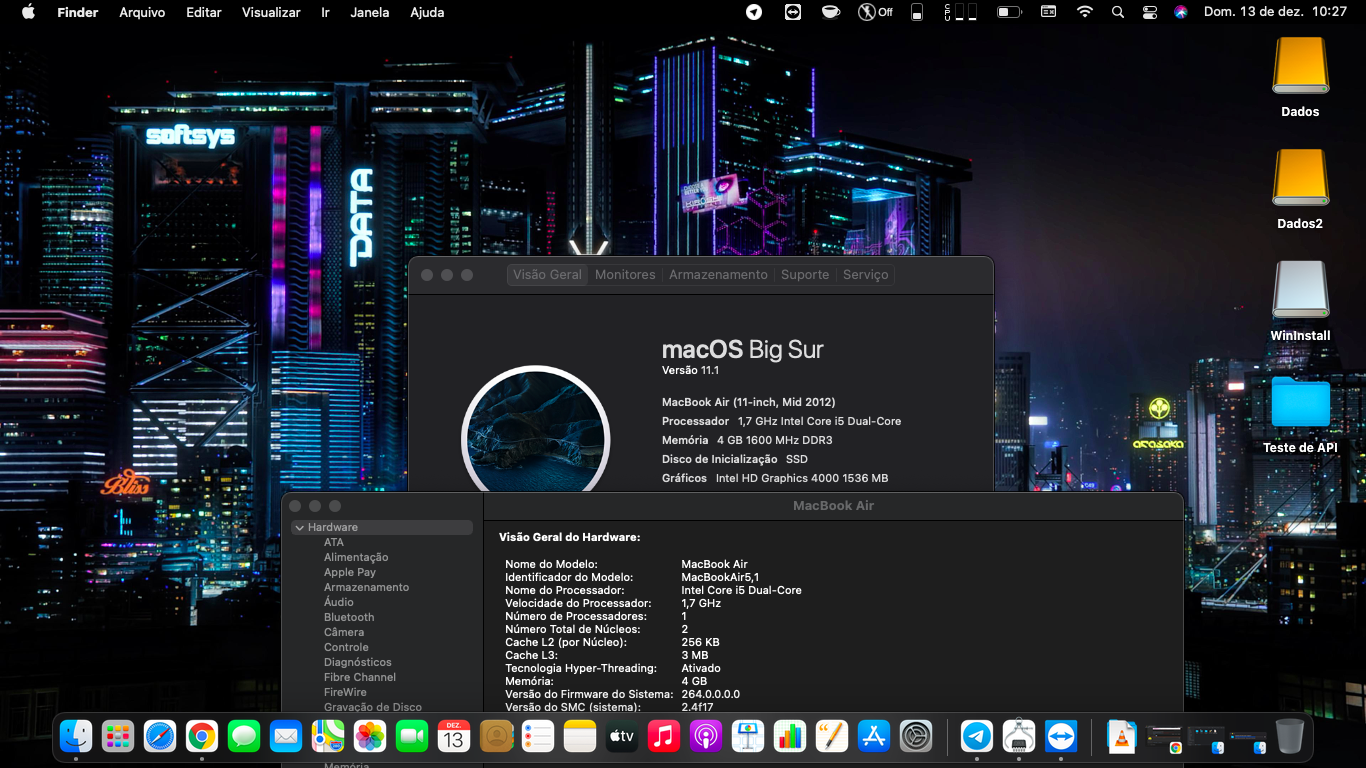Viewport: 1366px width, 768px height.
Task: Open the coffee cup menu bar icon
Action: pyautogui.click(x=830, y=12)
